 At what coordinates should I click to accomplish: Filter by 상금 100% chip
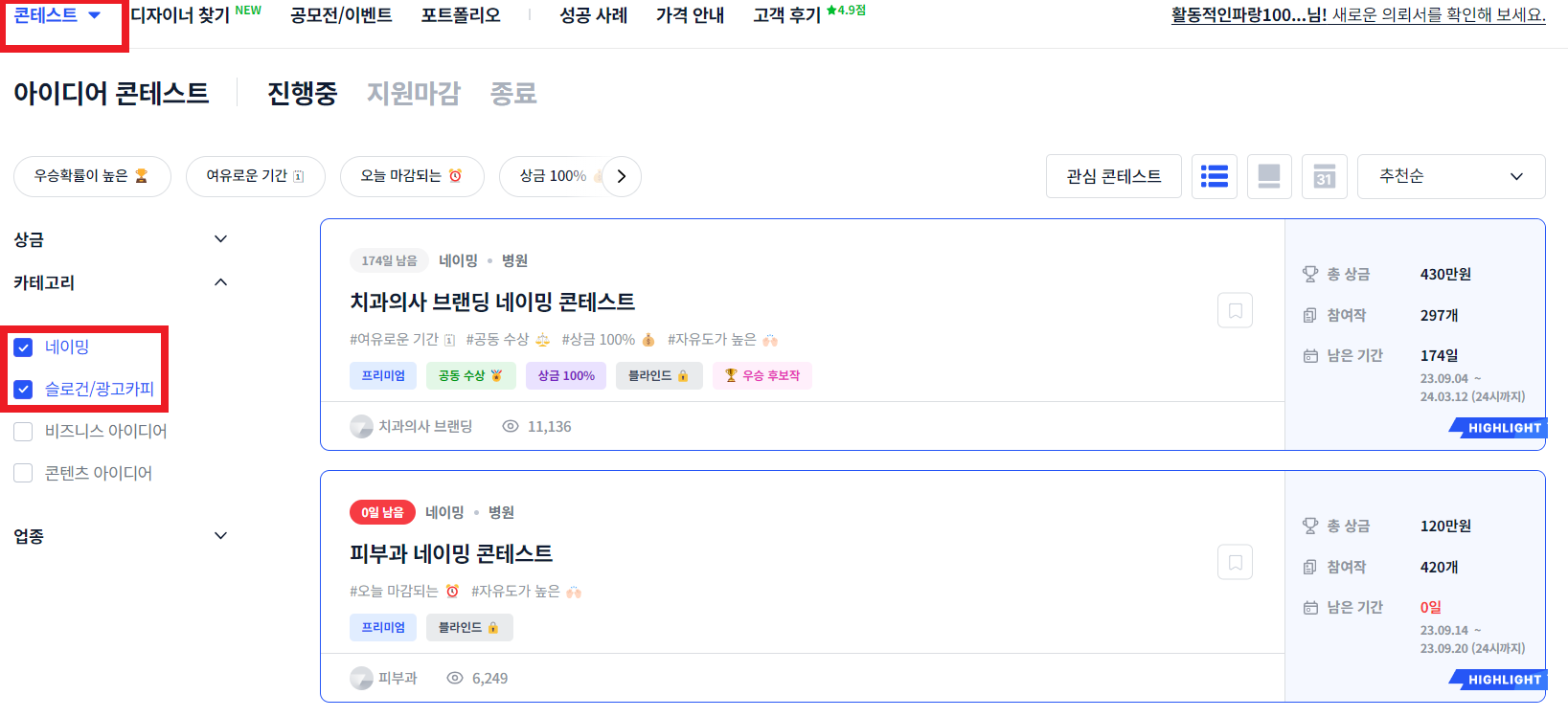[x=553, y=176]
